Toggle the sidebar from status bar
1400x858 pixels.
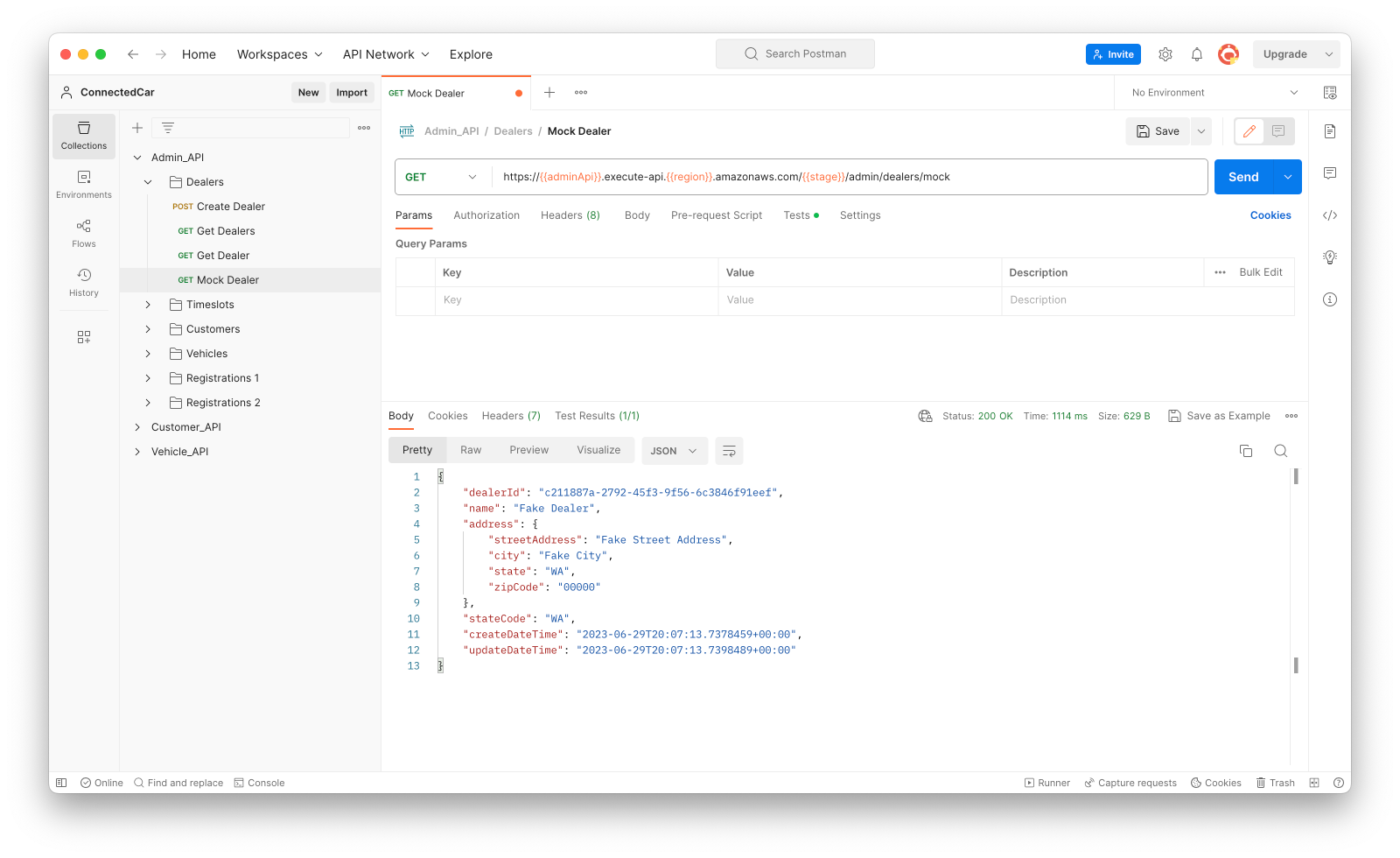pyautogui.click(x=61, y=783)
